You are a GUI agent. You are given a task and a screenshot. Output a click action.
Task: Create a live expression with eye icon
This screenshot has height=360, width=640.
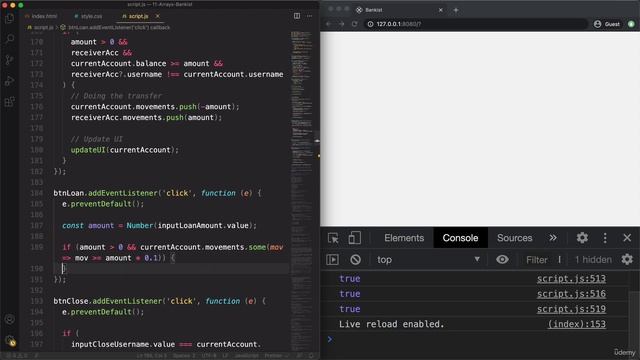502,260
